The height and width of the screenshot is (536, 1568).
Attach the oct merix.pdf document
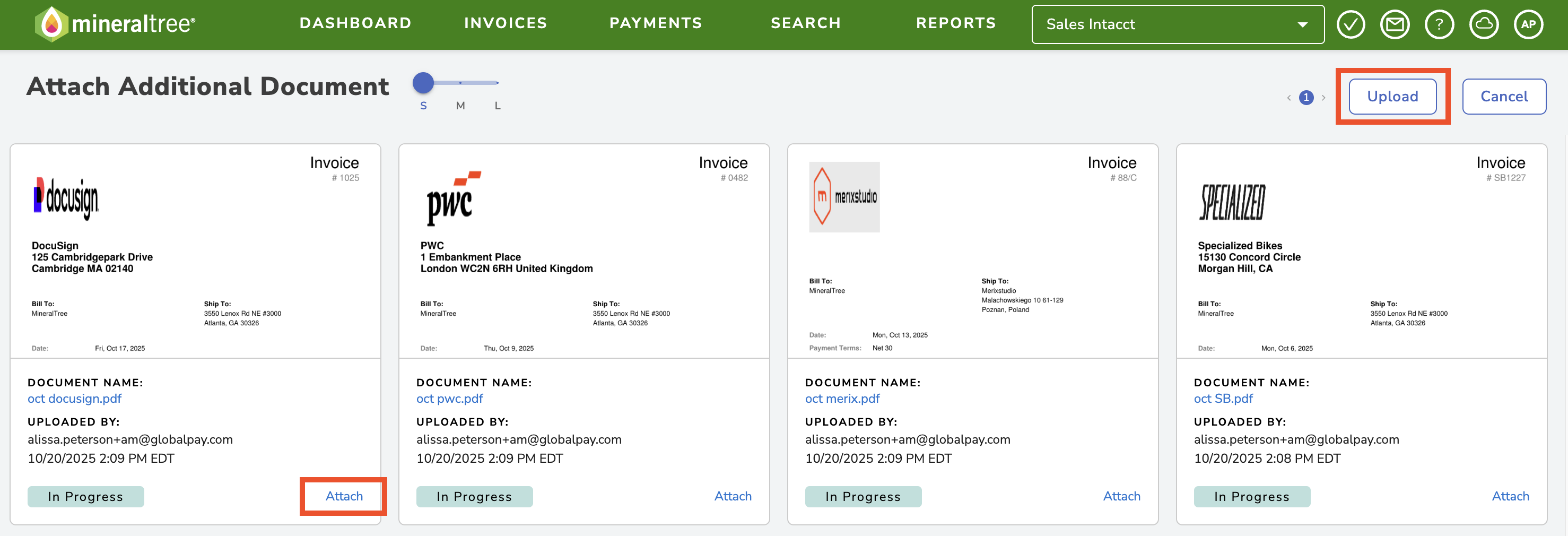pyautogui.click(x=1122, y=496)
